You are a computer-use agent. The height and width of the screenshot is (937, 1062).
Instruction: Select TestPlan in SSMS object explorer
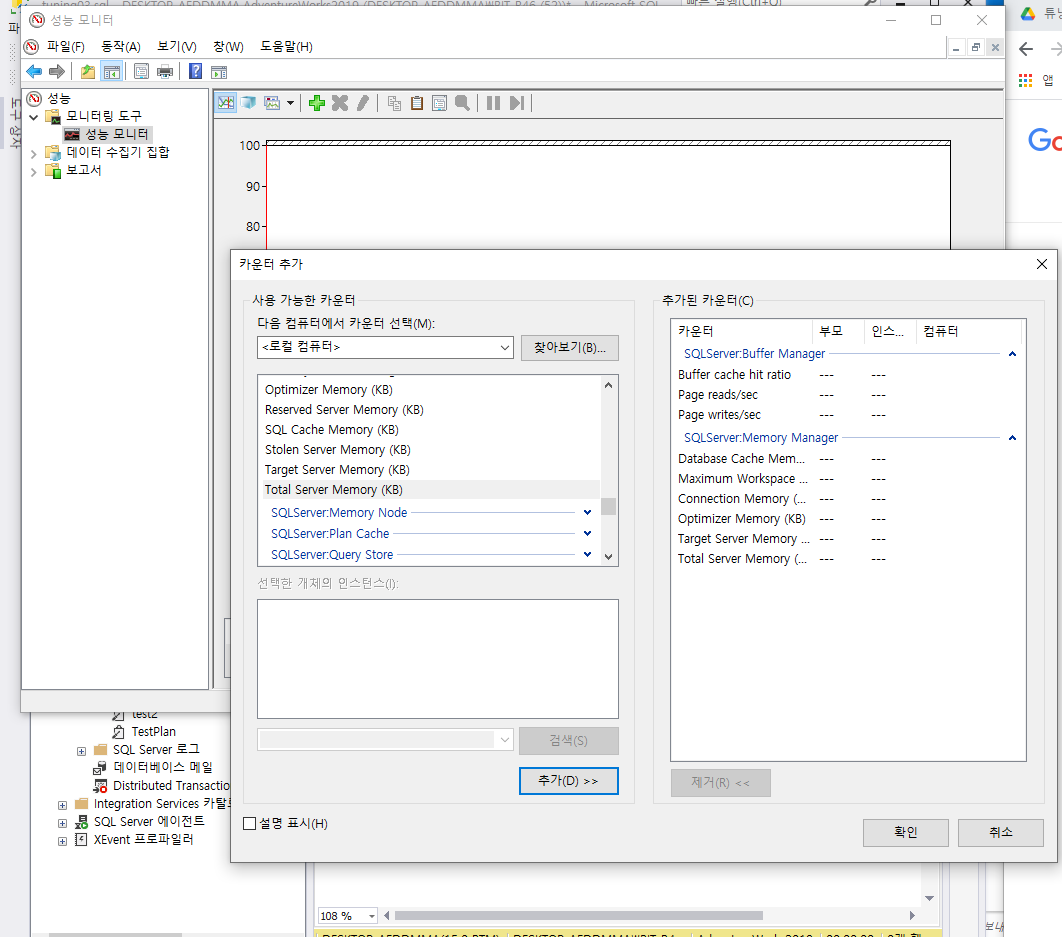click(154, 732)
